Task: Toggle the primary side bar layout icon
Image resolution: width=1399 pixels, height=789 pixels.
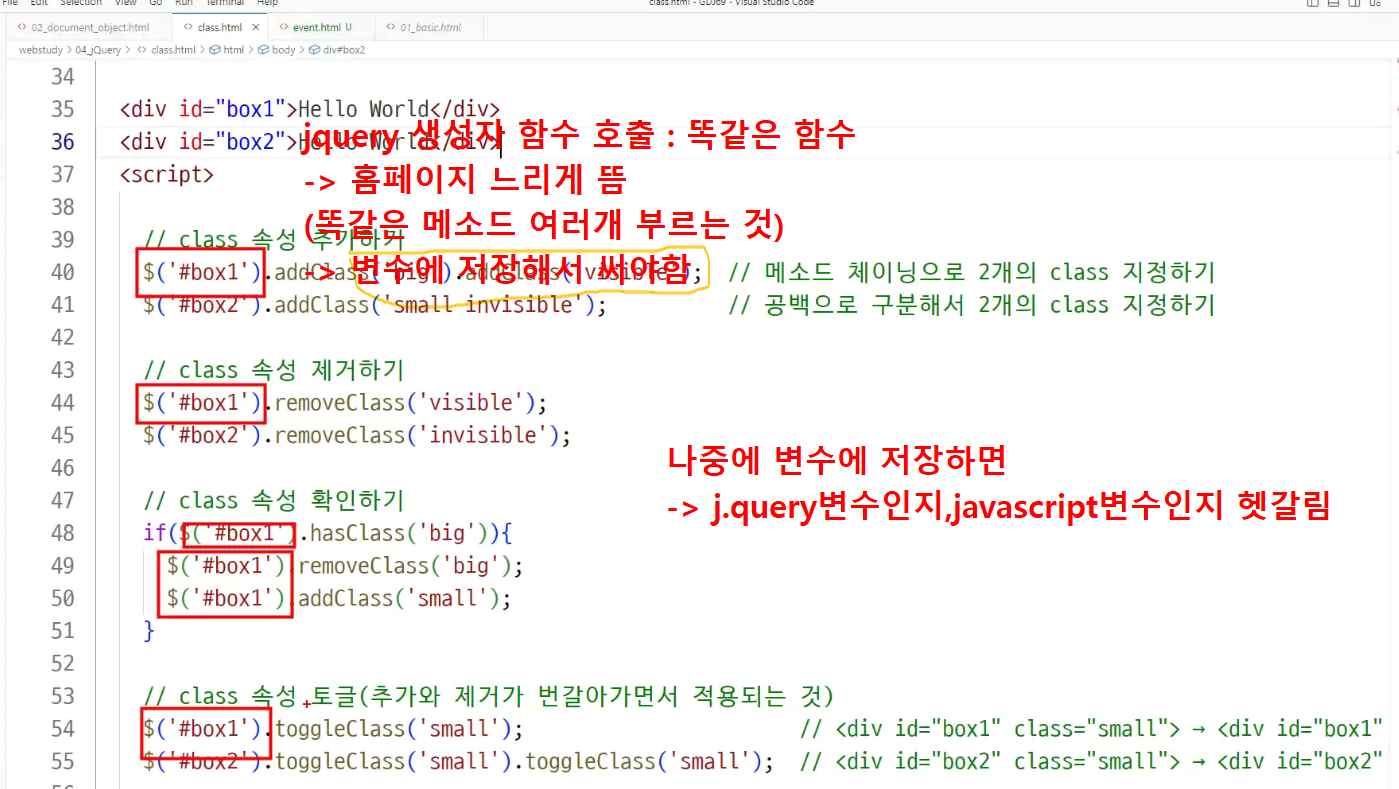Action: tap(1313, 3)
